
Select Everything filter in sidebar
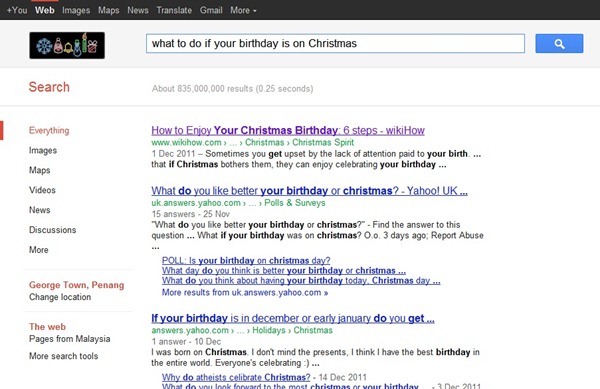click(49, 130)
